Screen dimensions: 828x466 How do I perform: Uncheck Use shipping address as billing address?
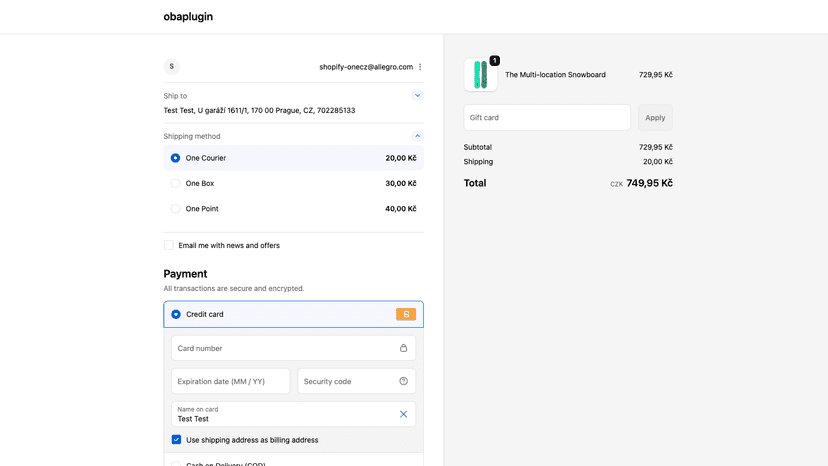[176, 440]
